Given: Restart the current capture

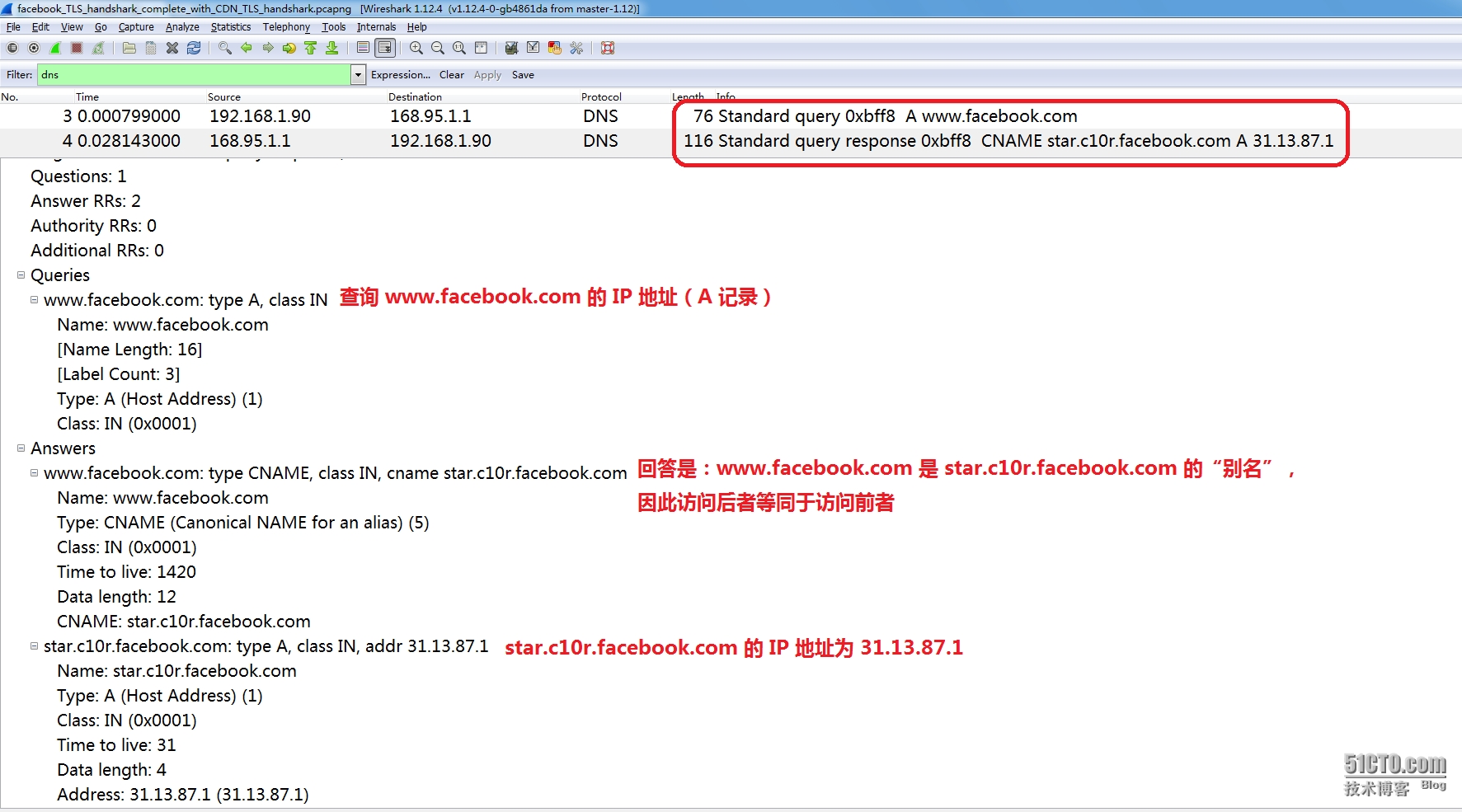Looking at the screenshot, I should click(x=98, y=48).
